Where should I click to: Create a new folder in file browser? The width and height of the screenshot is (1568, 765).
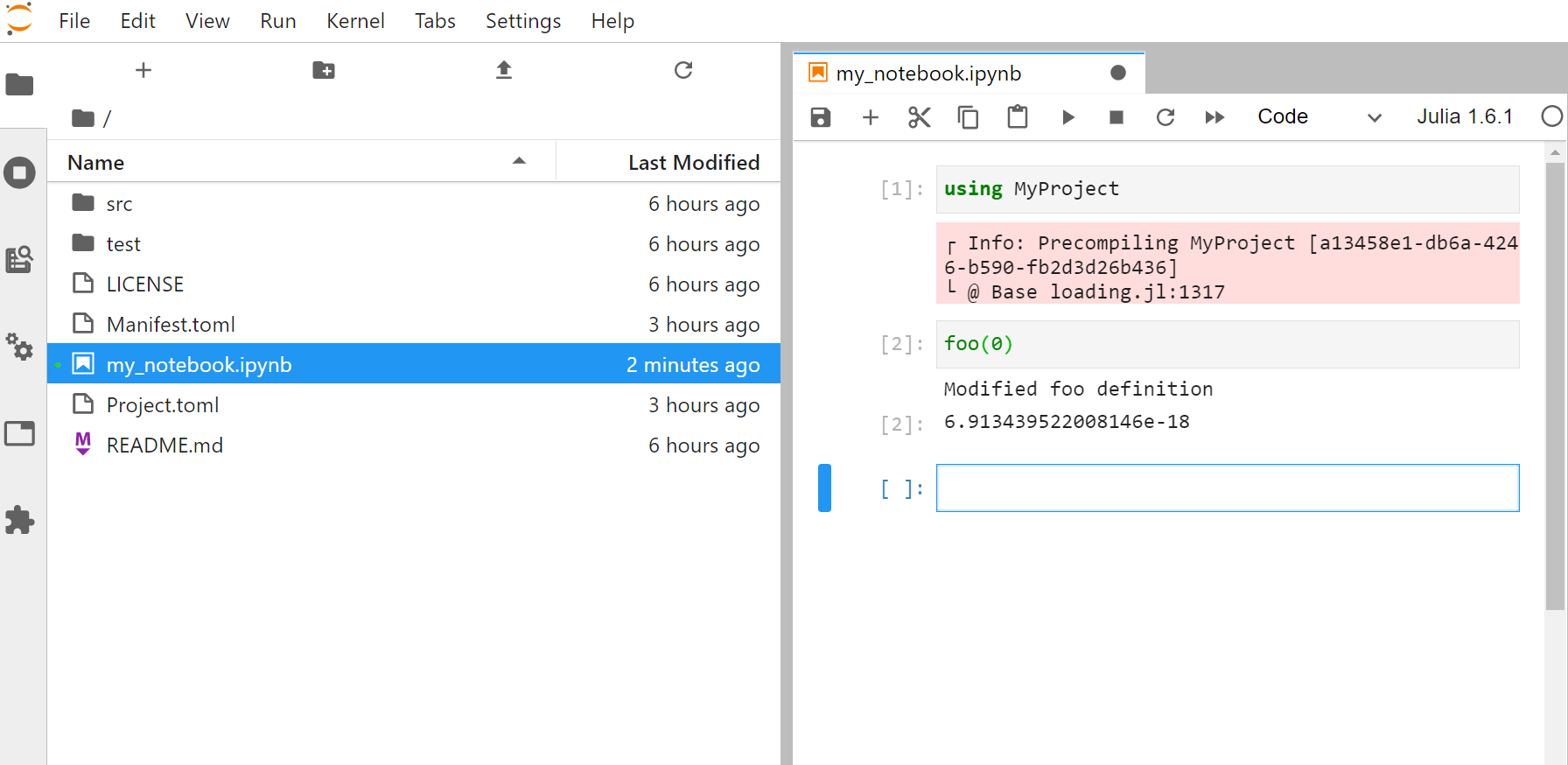pos(324,70)
